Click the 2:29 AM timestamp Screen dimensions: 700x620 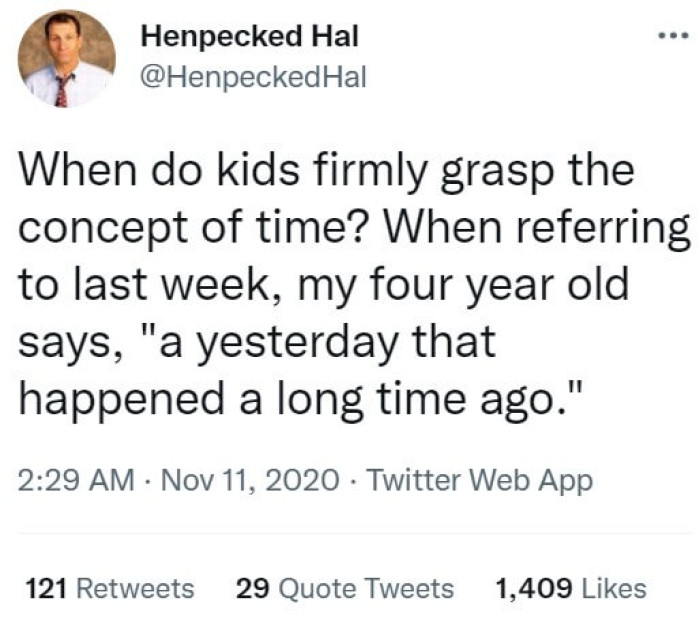click(x=76, y=480)
